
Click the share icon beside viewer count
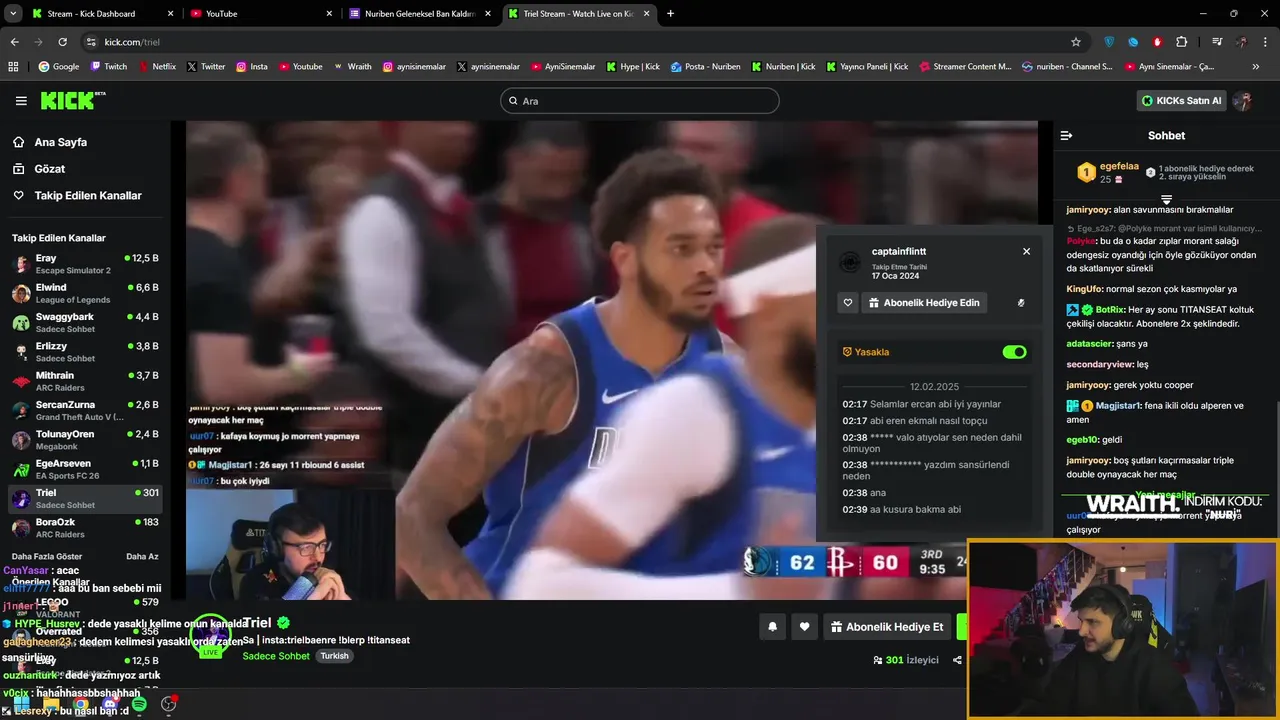click(957, 660)
